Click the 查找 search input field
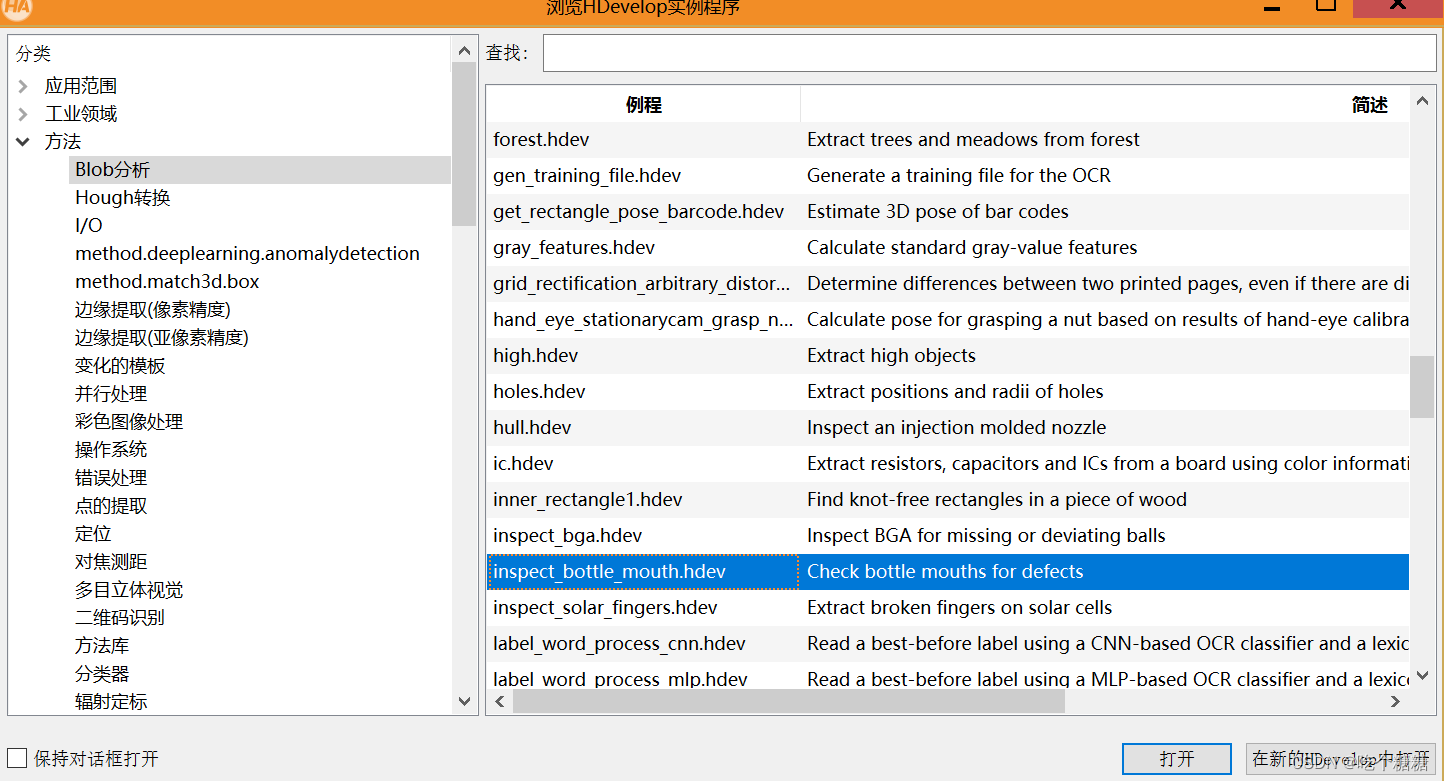1444x781 pixels. click(x=989, y=53)
